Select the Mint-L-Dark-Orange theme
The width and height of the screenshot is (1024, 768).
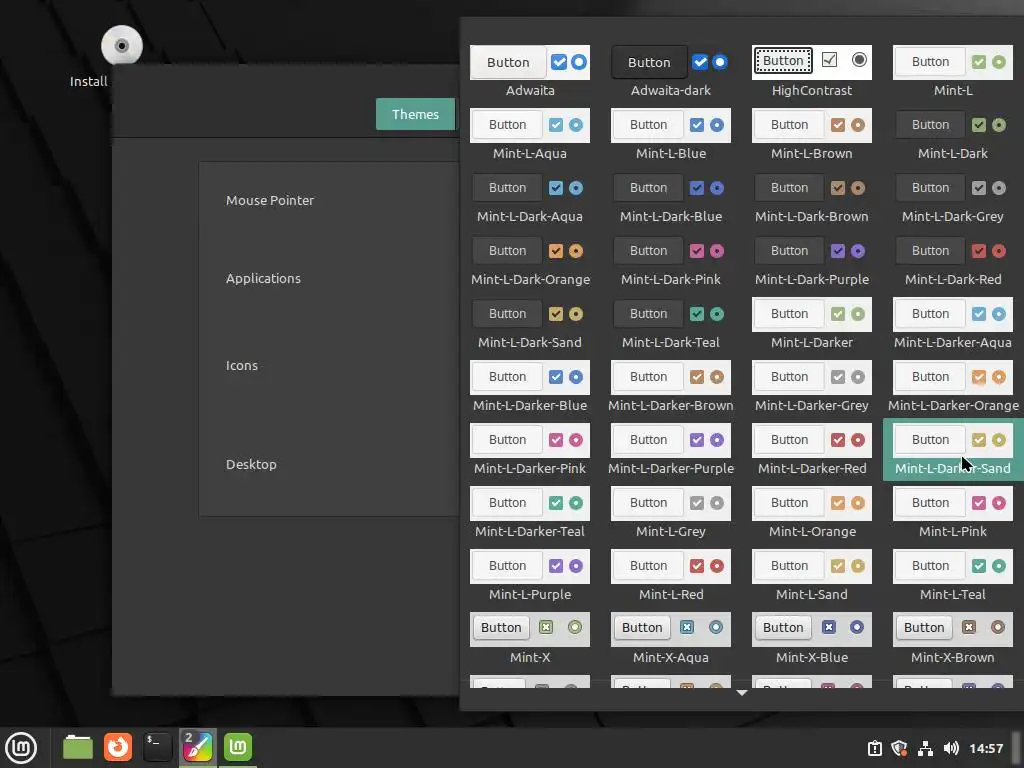coord(530,261)
